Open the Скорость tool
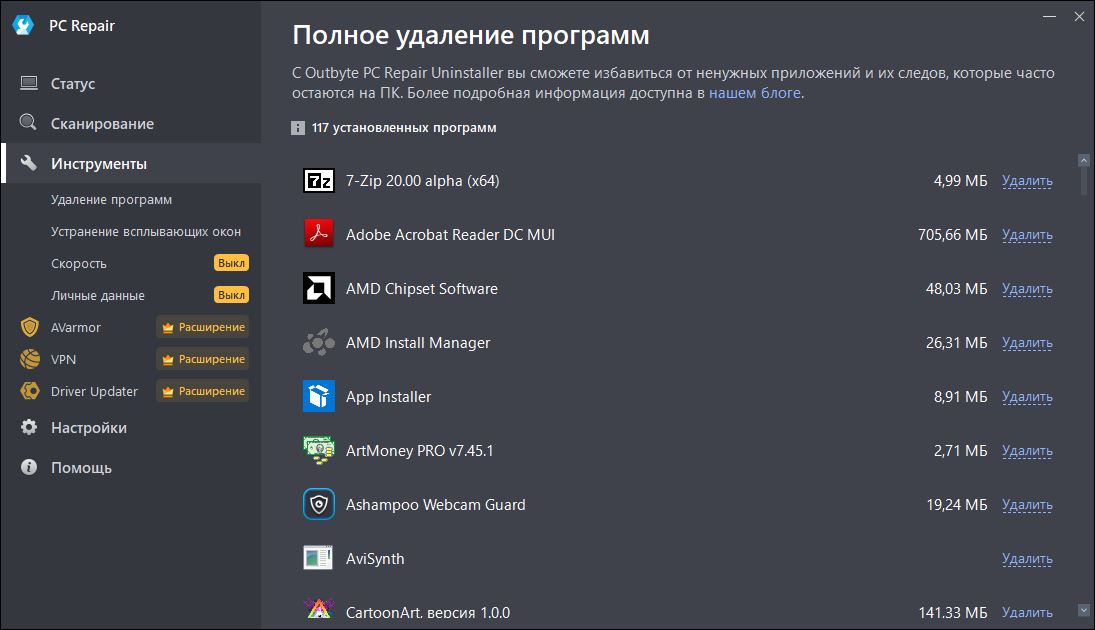Screen dimensions: 1095x630 78,263
